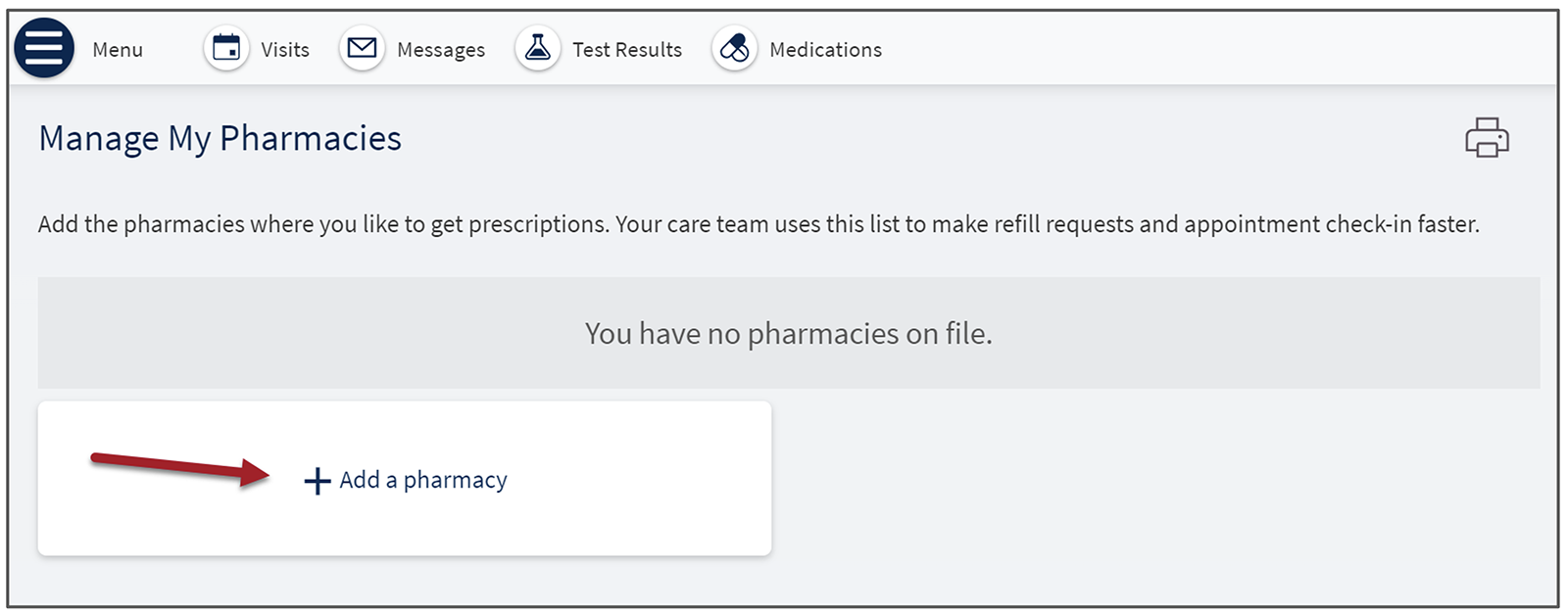Image resolution: width=1568 pixels, height=614 pixels.
Task: Click the Manage My Pharmacies heading
Action: pyautogui.click(x=220, y=139)
